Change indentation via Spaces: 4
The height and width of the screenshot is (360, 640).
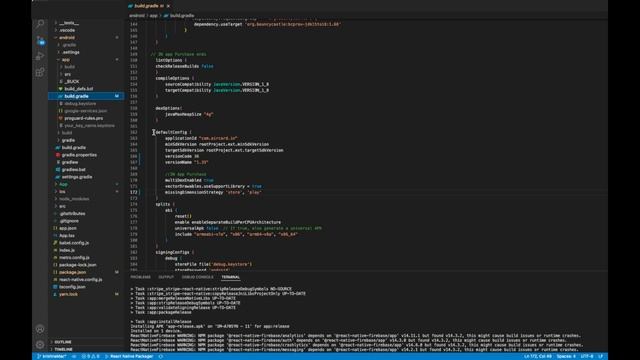pyautogui.click(x=566, y=356)
